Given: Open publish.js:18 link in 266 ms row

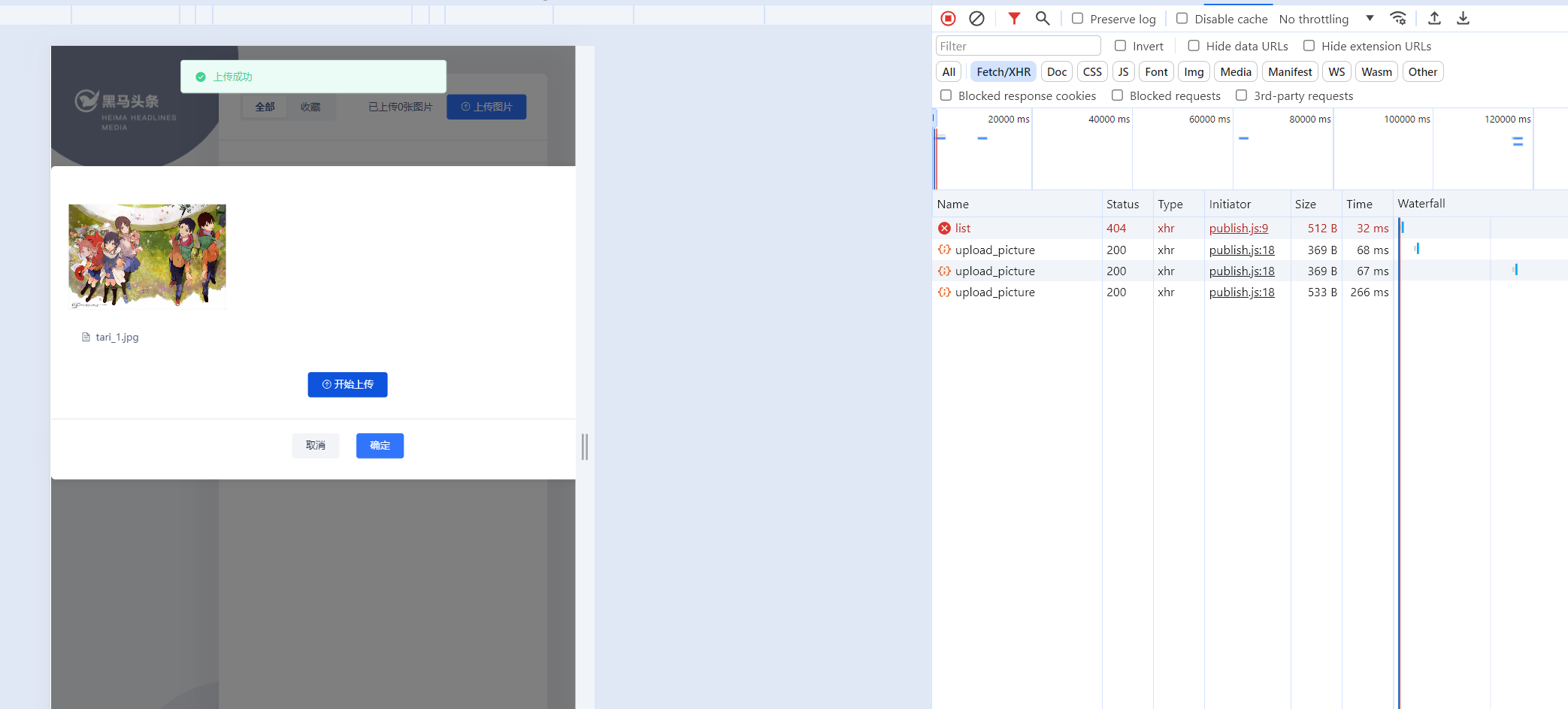Looking at the screenshot, I should 1242,292.
